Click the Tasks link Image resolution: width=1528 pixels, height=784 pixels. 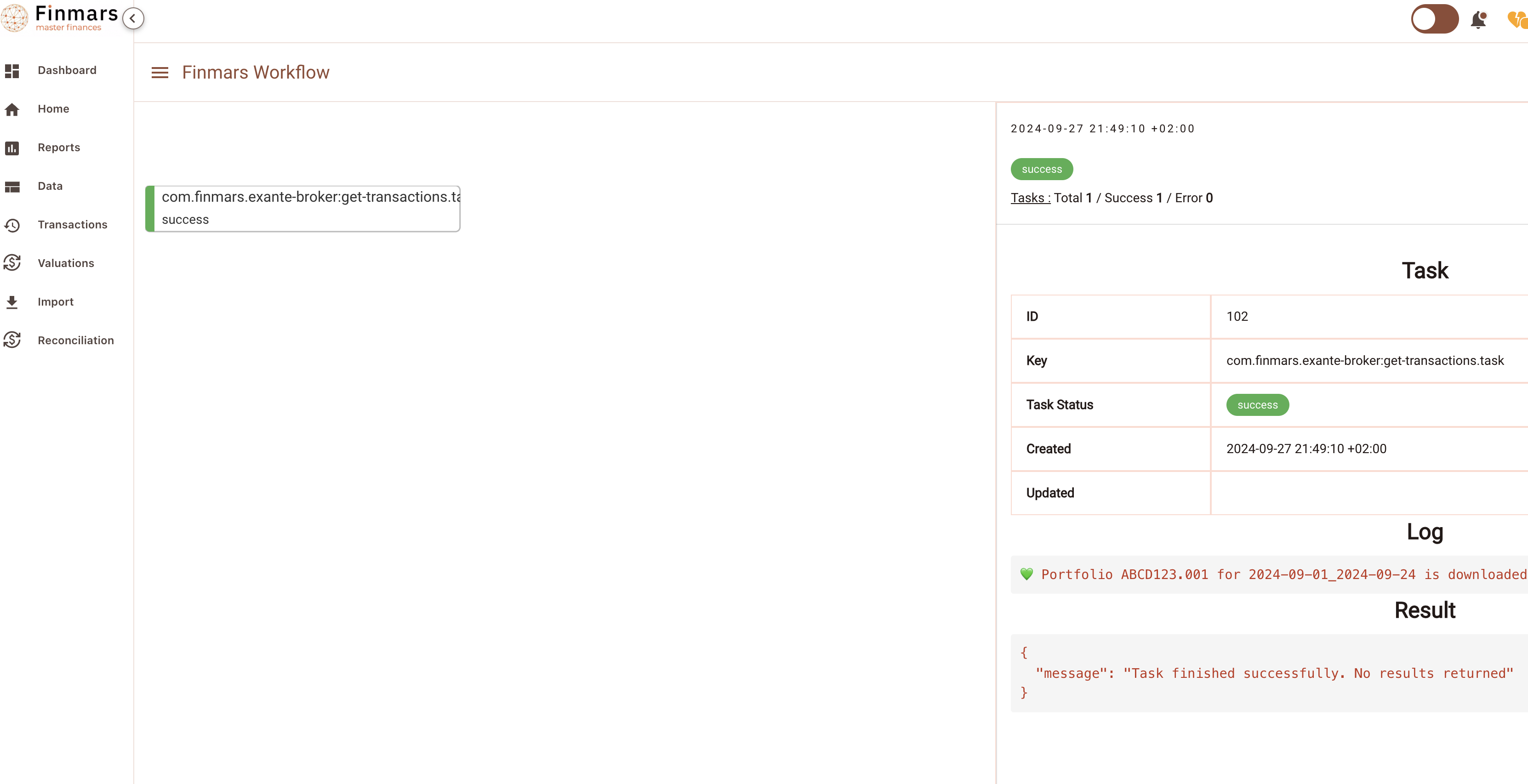click(x=1030, y=198)
